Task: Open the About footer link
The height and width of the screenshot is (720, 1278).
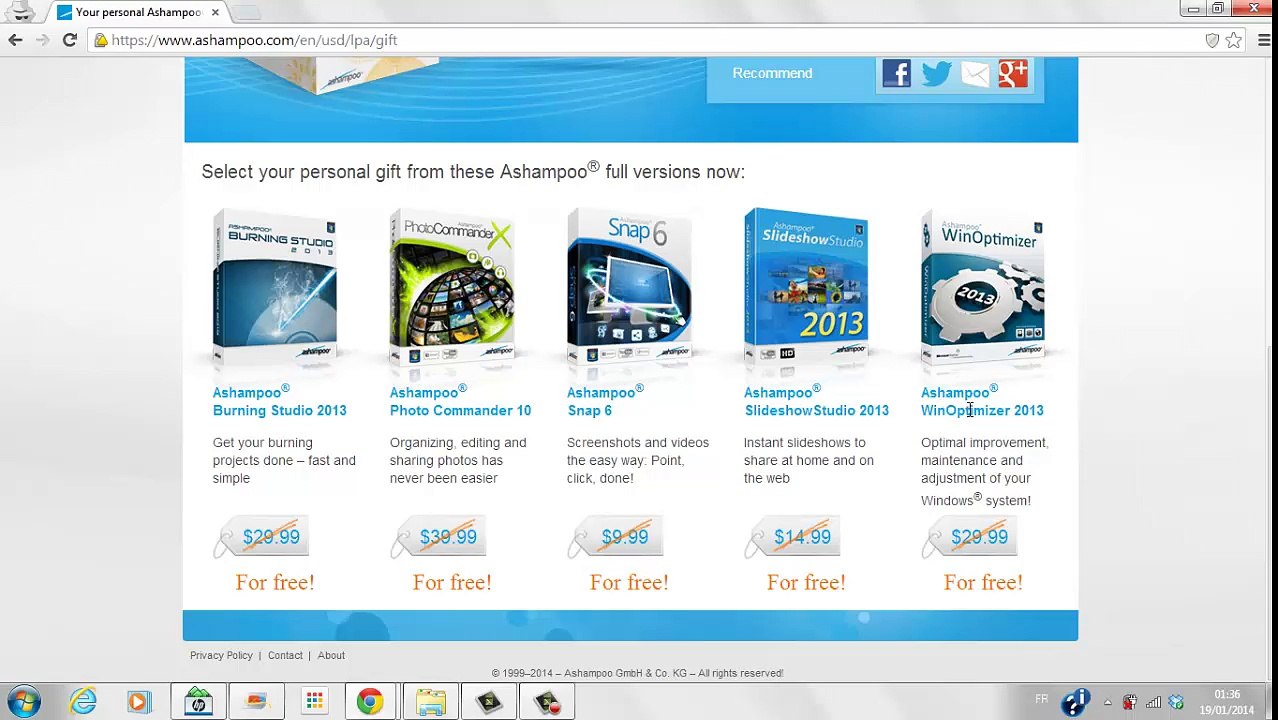Action: (331, 655)
